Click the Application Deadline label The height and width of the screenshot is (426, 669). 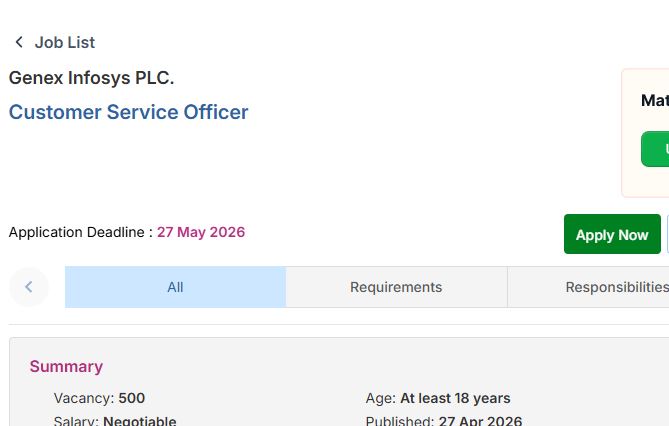click(x=80, y=232)
